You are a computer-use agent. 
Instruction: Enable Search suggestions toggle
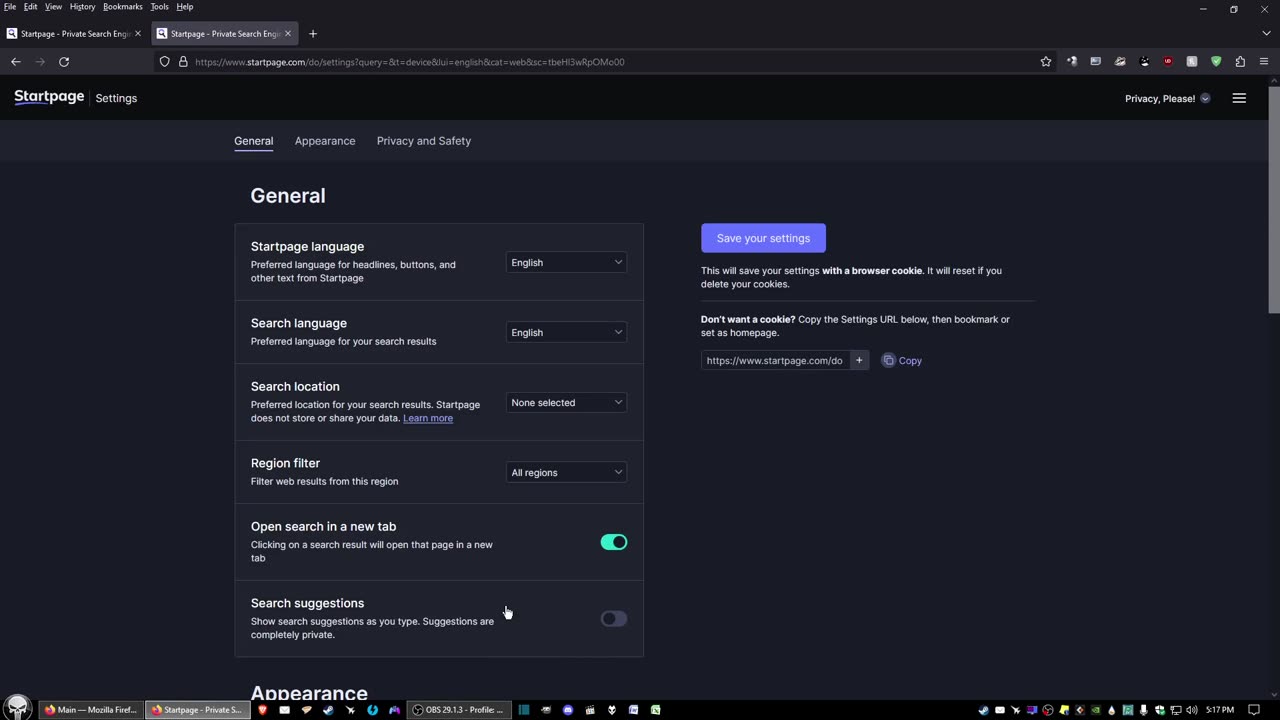(614, 619)
